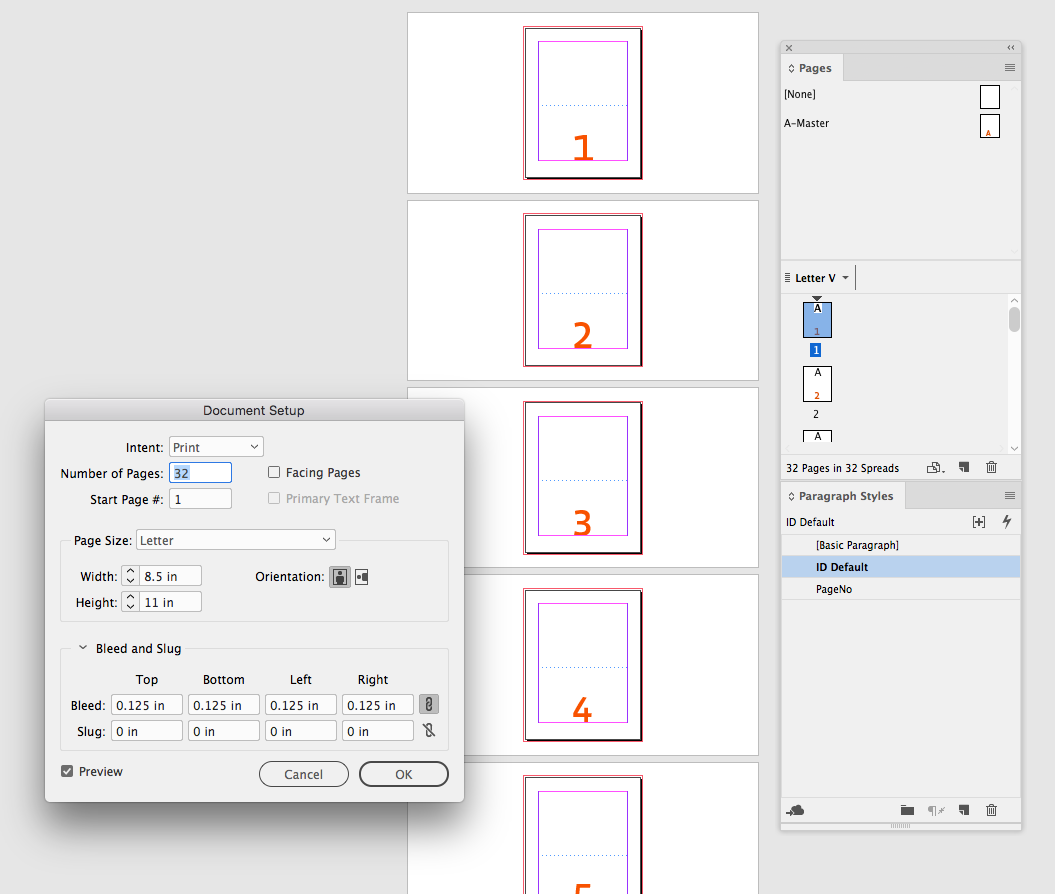This screenshot has width=1055, height=894.
Task: Open the Pages panel flyout menu
Action: pyautogui.click(x=1009, y=67)
